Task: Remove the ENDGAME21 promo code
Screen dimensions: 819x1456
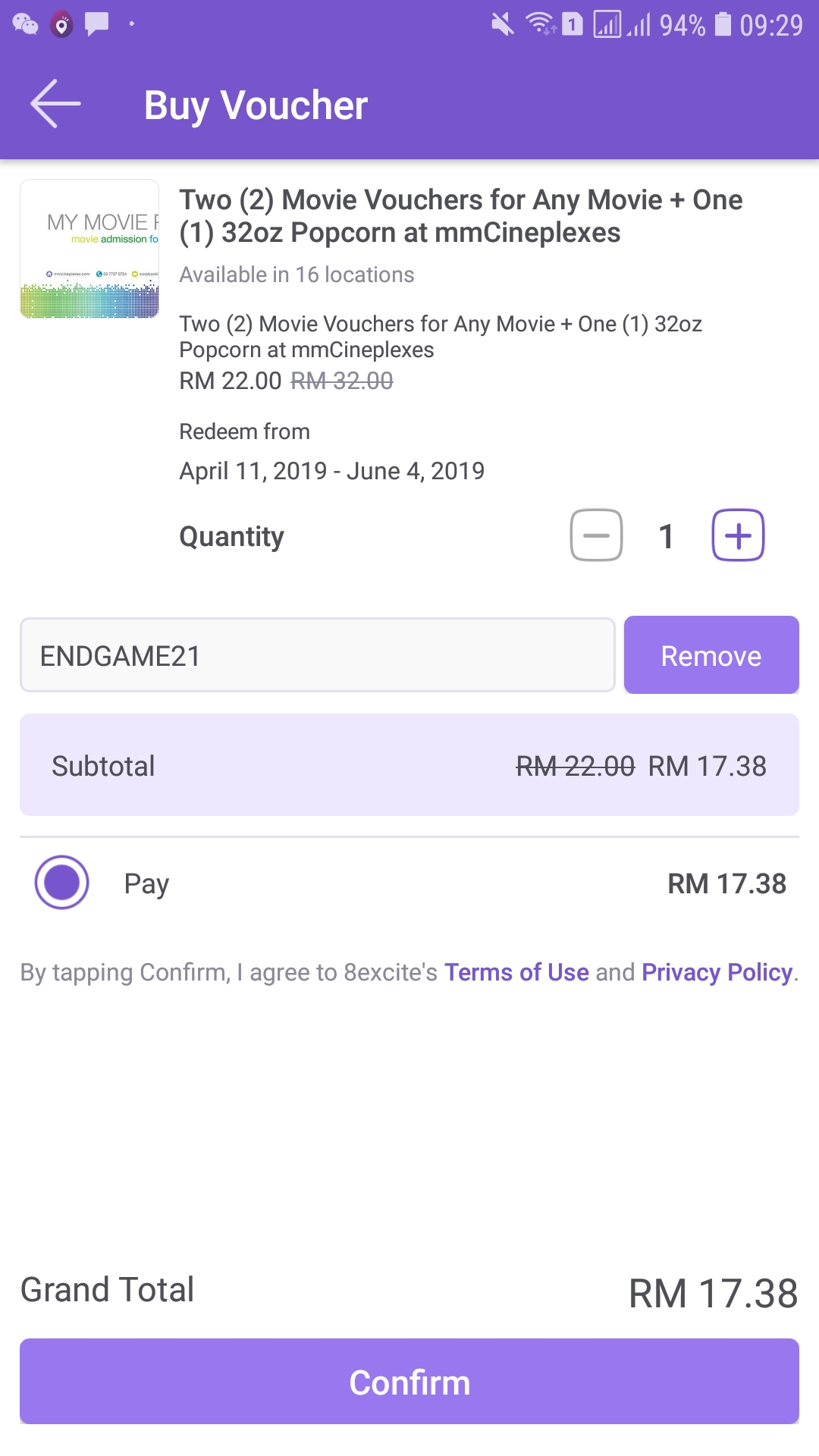Action: coord(711,655)
